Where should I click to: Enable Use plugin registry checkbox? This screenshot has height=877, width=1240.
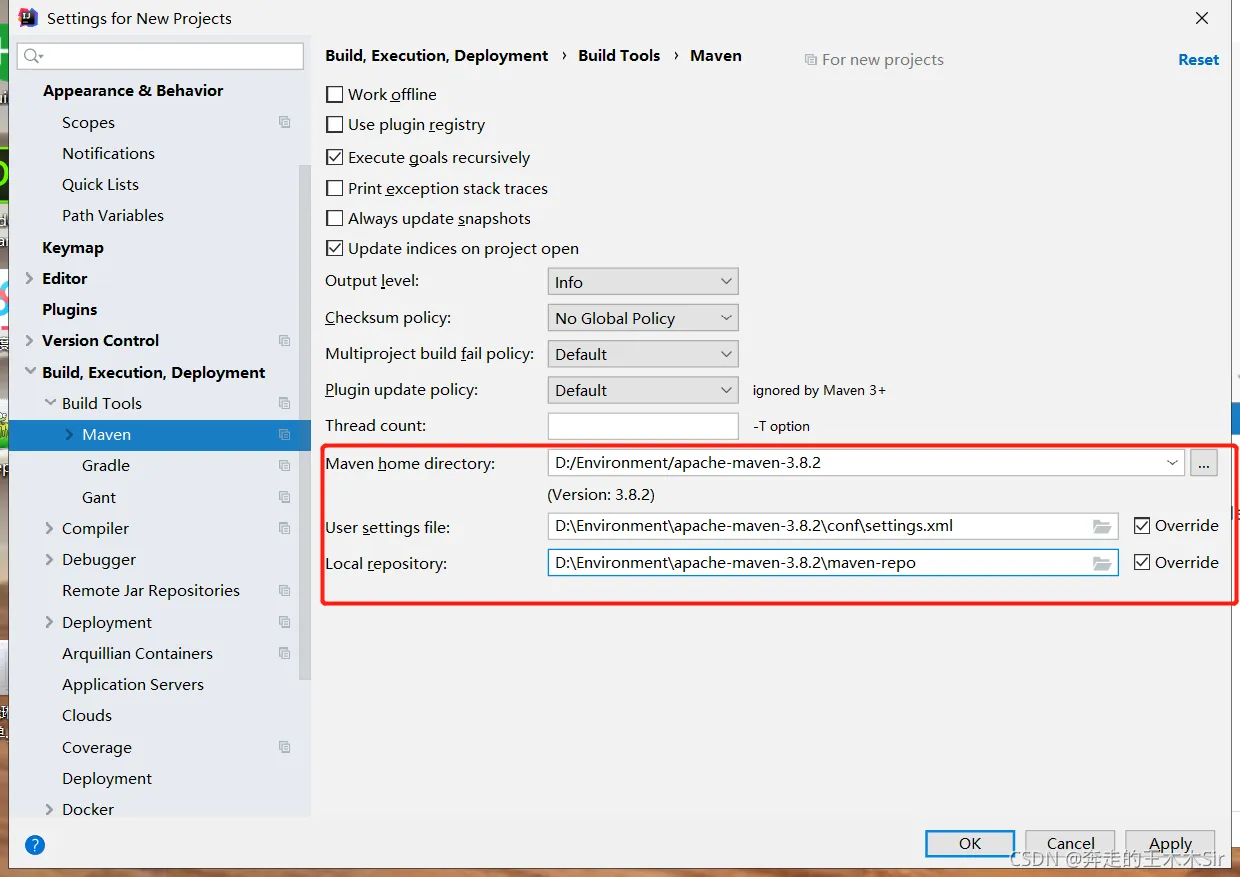pyautogui.click(x=335, y=124)
